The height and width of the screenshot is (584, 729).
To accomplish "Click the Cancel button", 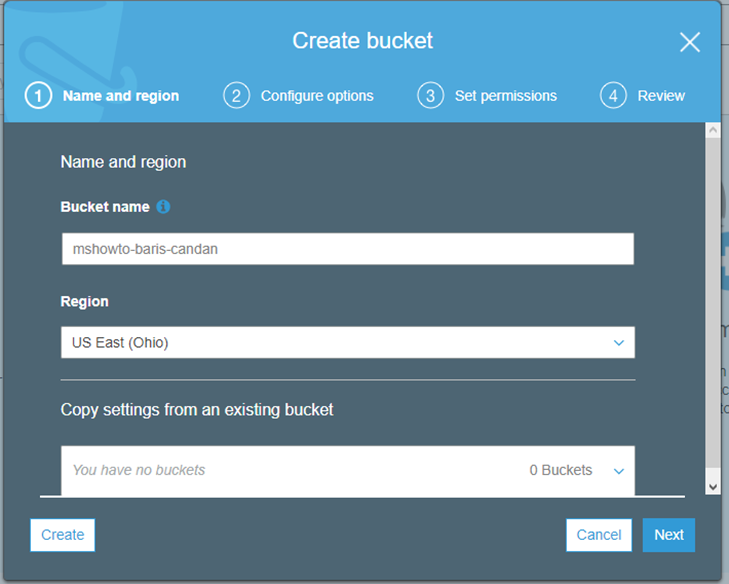I will (x=599, y=535).
